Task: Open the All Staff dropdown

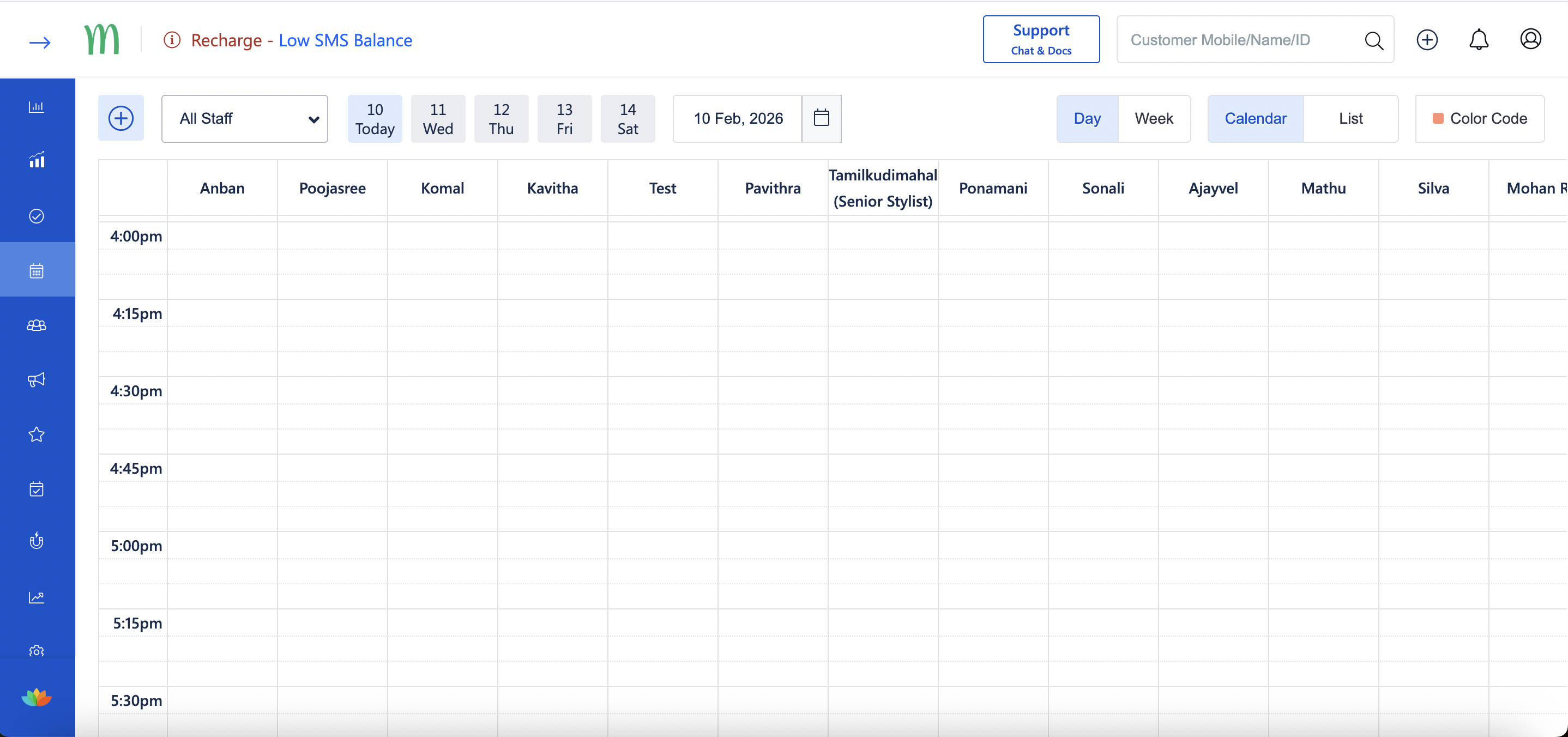Action: point(245,118)
